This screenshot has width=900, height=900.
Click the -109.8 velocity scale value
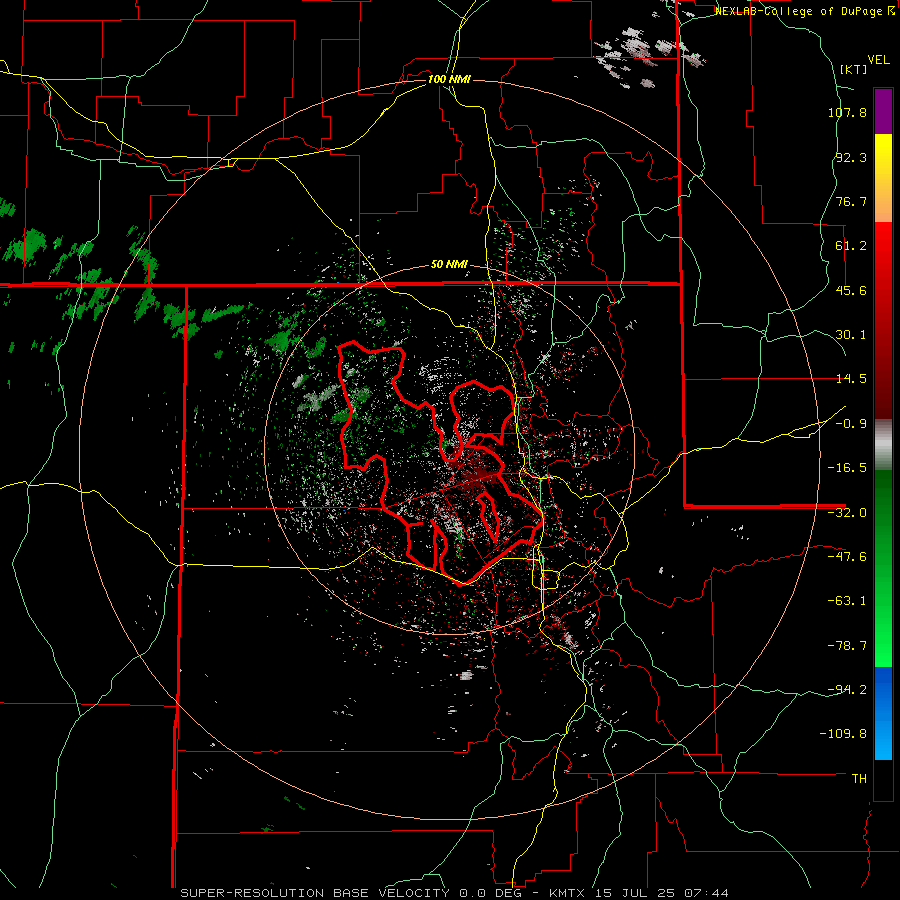tap(843, 734)
